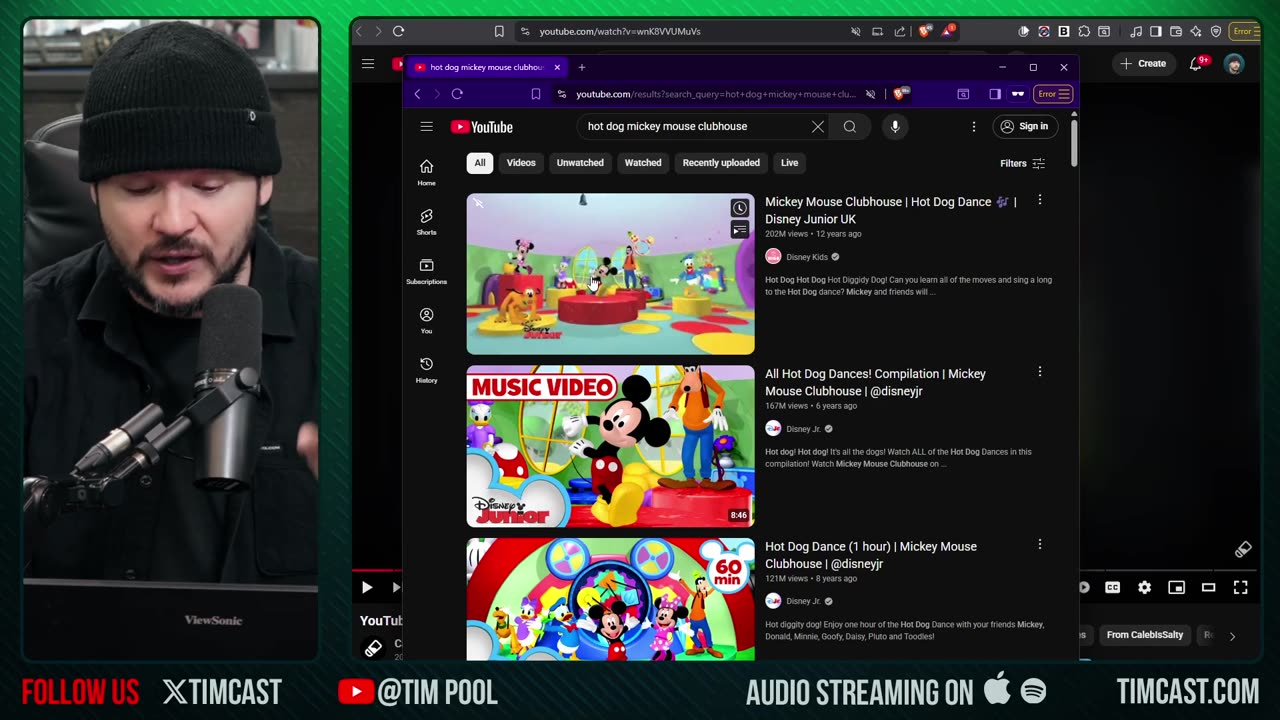Toggle closed captions in background video player
This screenshot has width=1280, height=720.
(x=1112, y=588)
